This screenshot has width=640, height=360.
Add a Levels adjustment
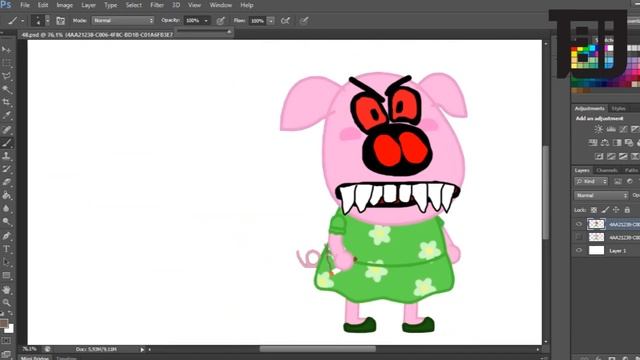(x=611, y=129)
